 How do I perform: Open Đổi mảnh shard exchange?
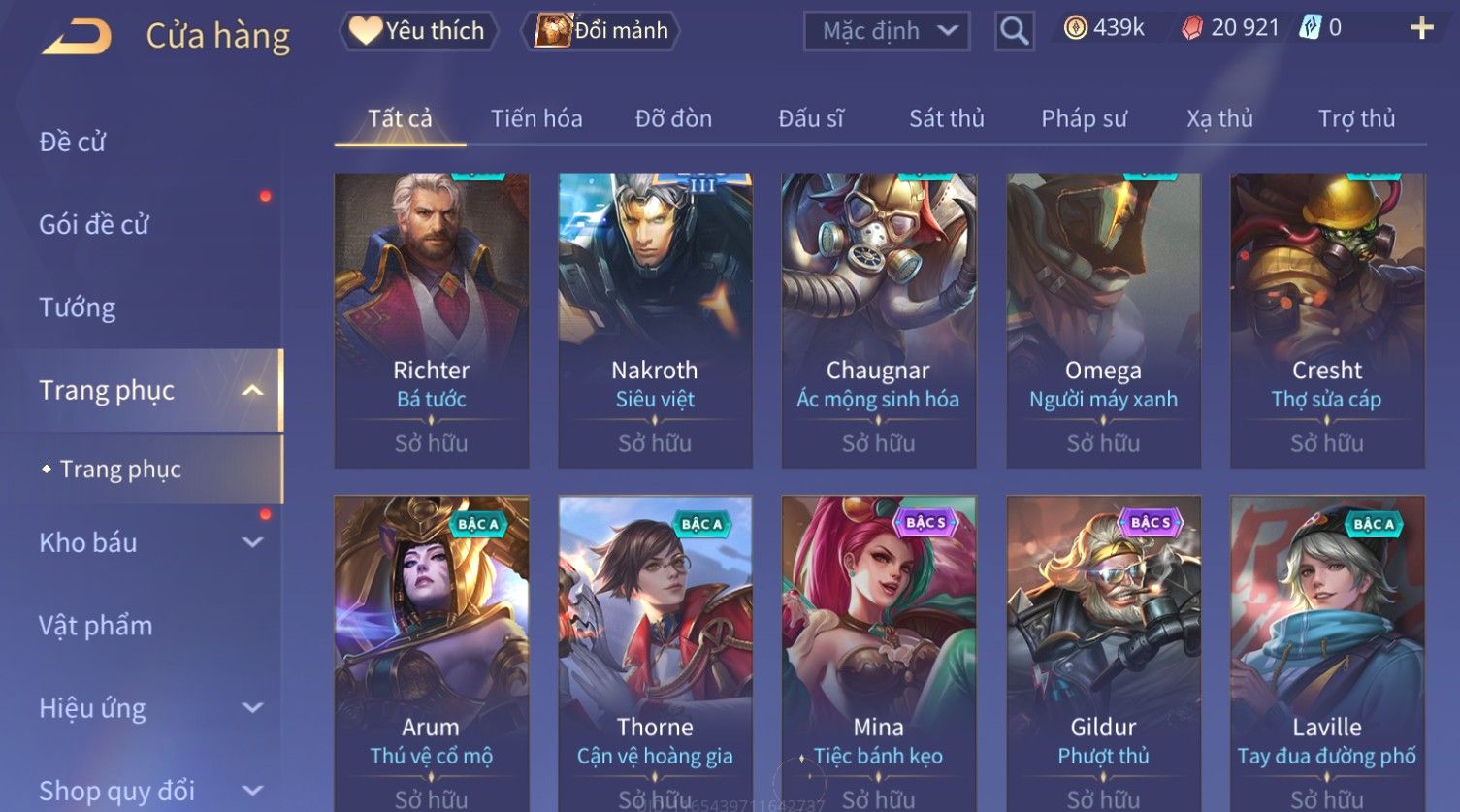point(601,31)
